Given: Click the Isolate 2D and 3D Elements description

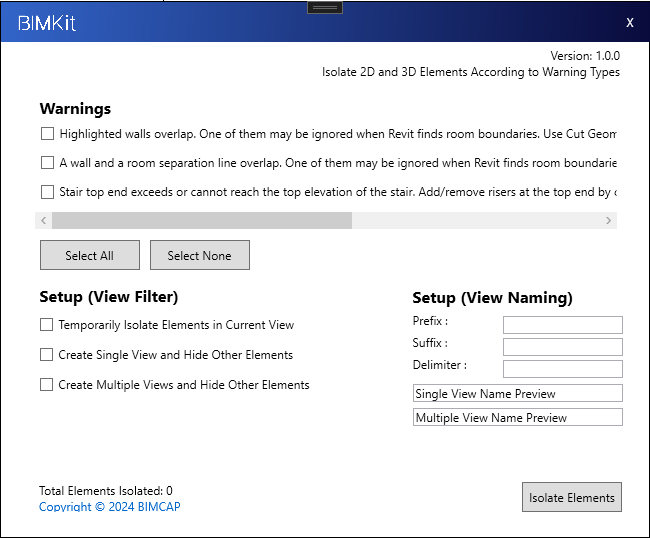Looking at the screenshot, I should click(471, 72).
